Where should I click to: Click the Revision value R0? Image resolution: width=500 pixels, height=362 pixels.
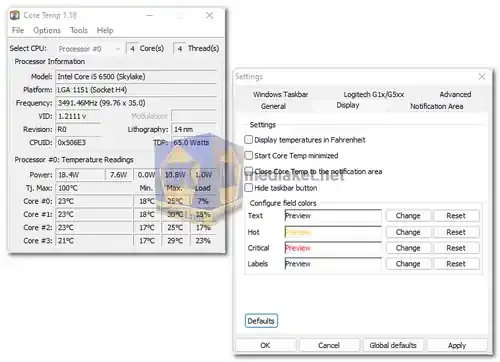coord(78,129)
